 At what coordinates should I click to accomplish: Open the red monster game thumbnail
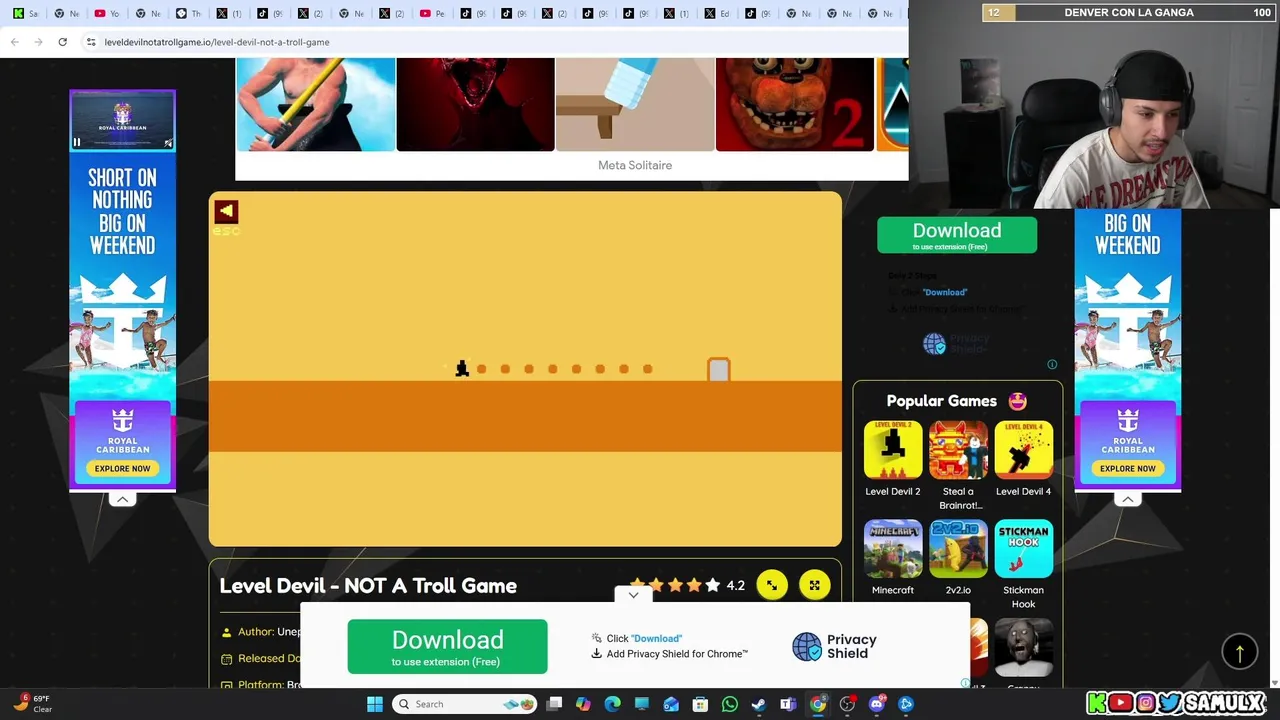[475, 104]
